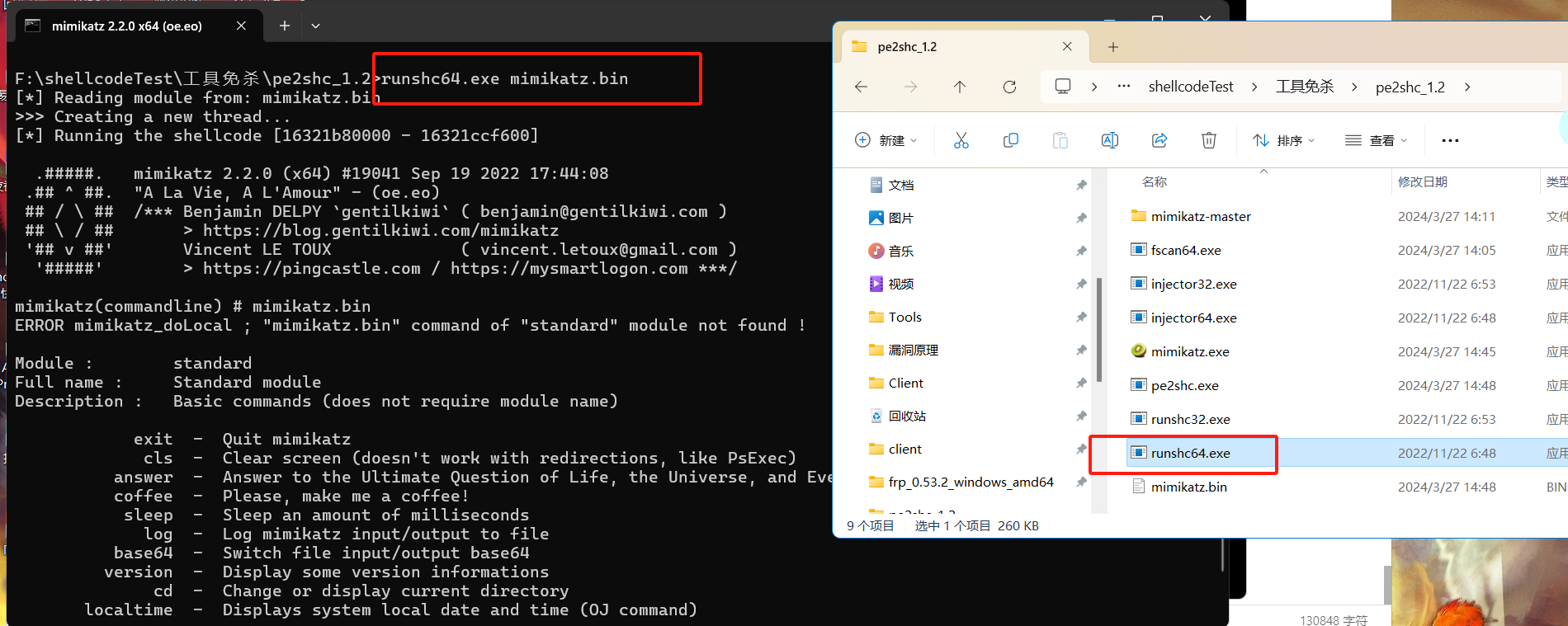Image resolution: width=1568 pixels, height=626 pixels.
Task: Click the Copy icon in Explorer toolbar
Action: click(1011, 140)
